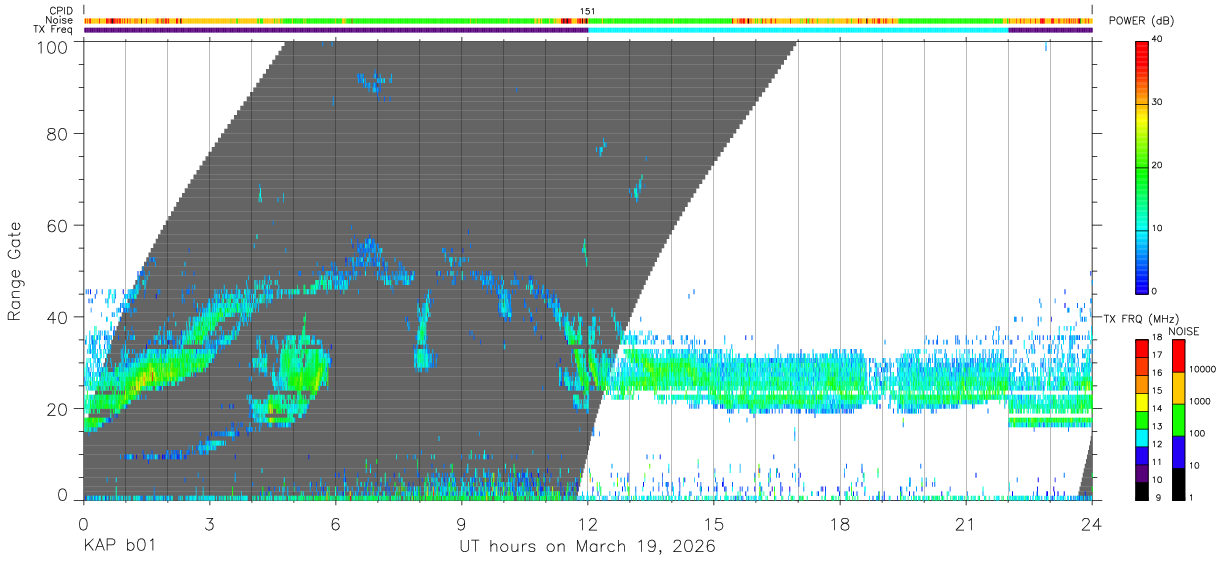Click the red 18 MHz block in TX FRQ legend
Viewport: 1228px width, 567px height.
click(x=1142, y=349)
